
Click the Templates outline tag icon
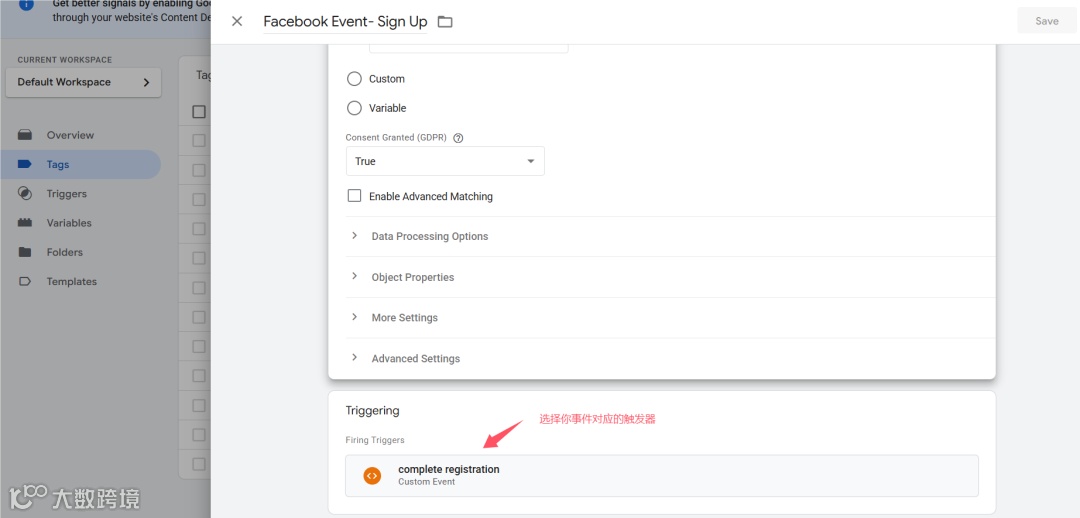tap(25, 282)
